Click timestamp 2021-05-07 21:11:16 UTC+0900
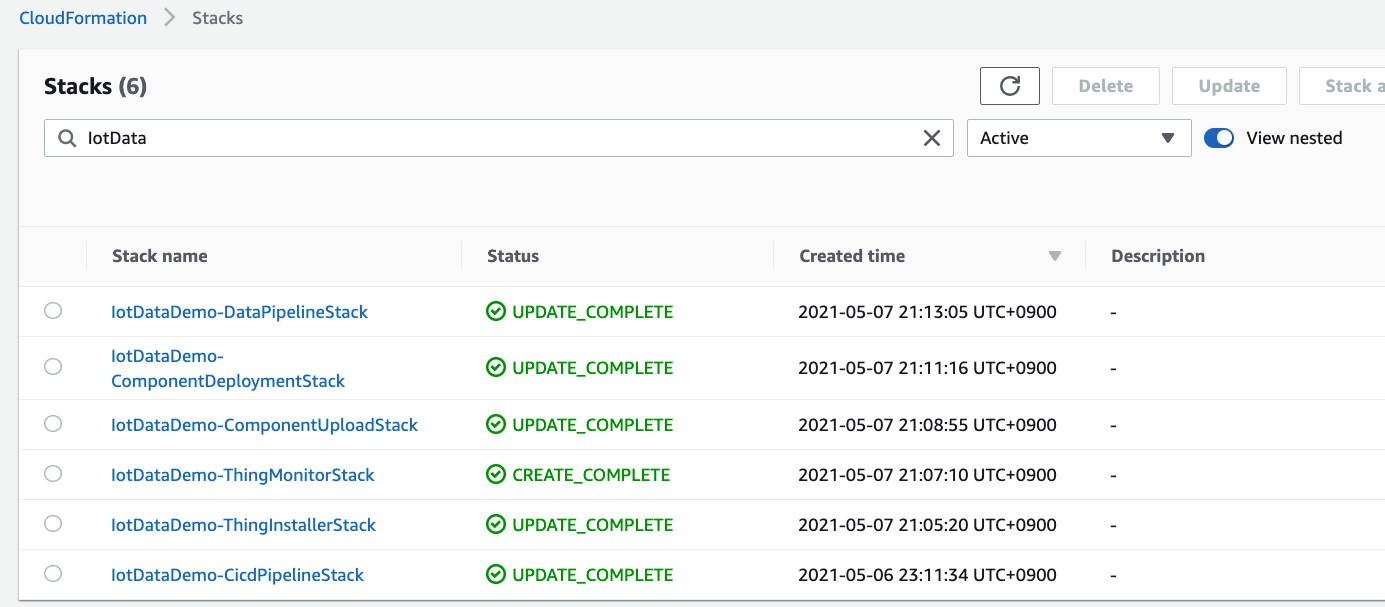The image size is (1385, 607). [x=927, y=368]
